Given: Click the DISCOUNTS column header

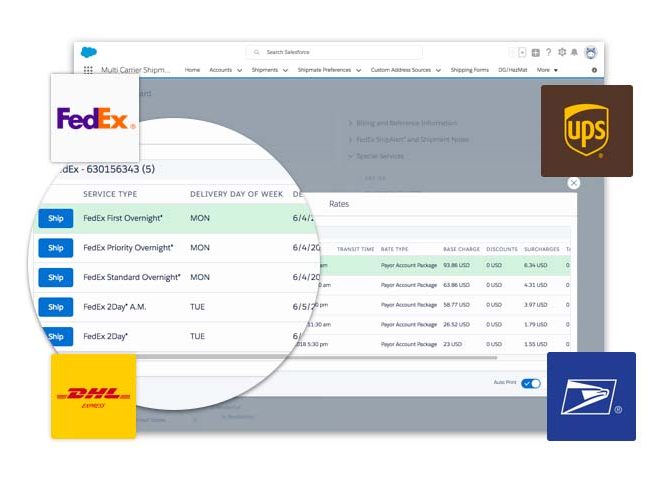Looking at the screenshot, I should click(502, 249).
